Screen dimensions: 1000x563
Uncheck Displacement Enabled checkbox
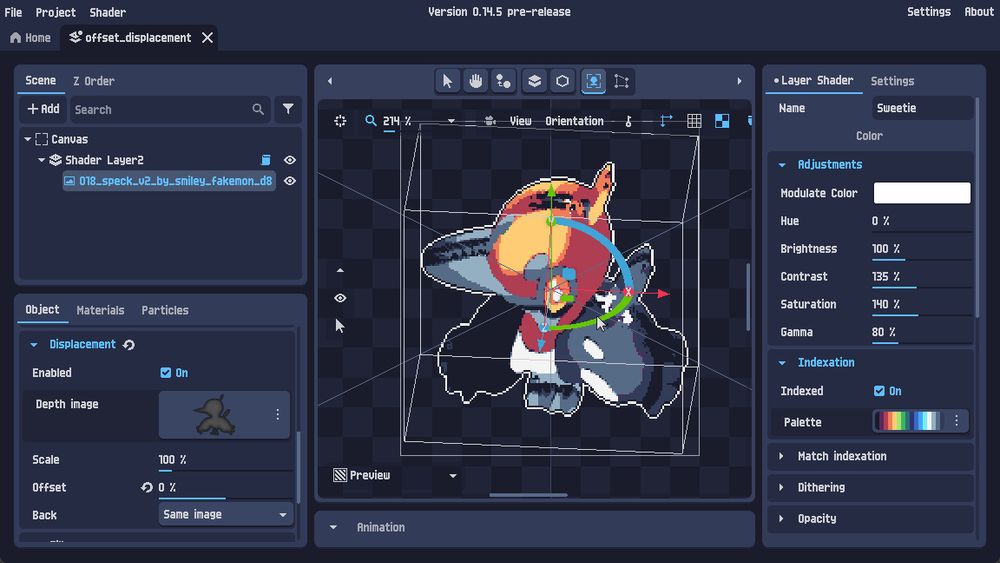(x=166, y=372)
